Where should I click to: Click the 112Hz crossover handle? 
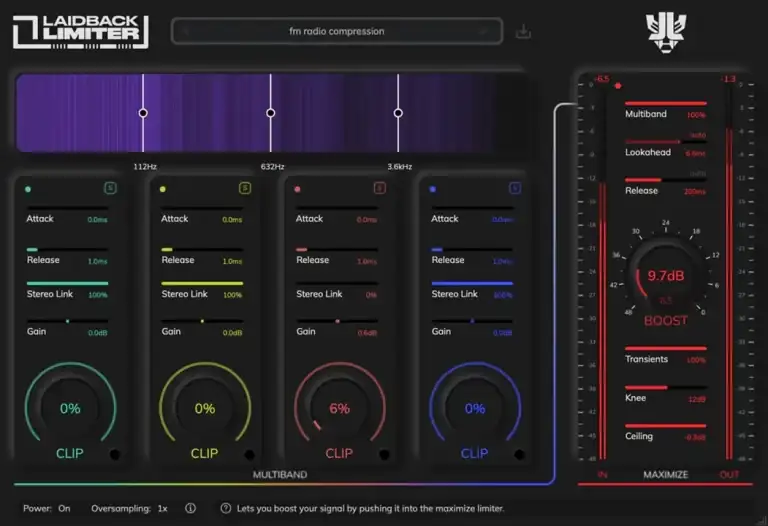[x=143, y=113]
